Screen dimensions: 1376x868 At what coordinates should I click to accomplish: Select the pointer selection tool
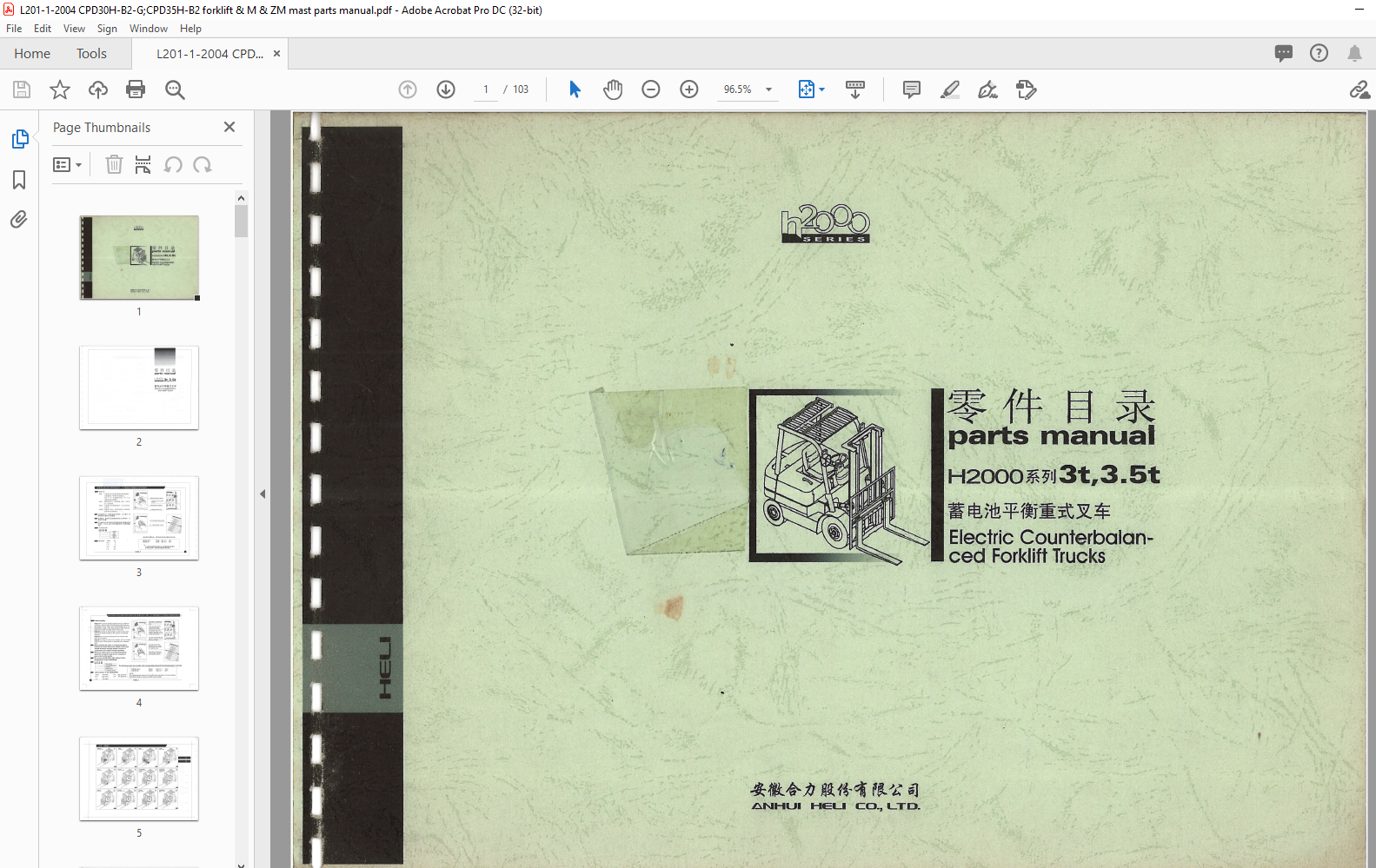click(575, 89)
